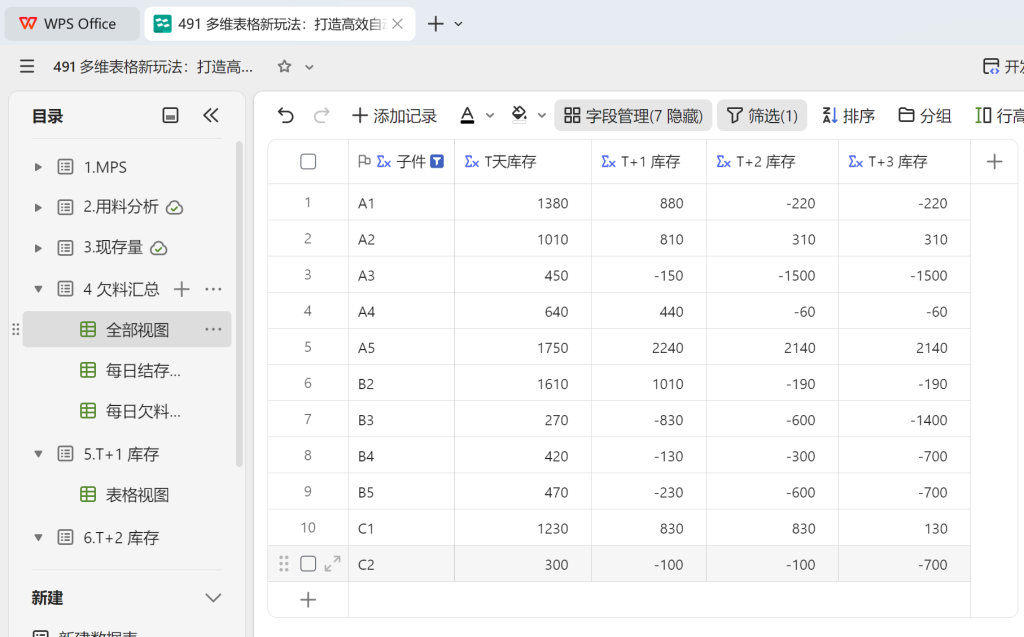Collapse the 新建 section chevron
The image size is (1024, 637).
click(x=213, y=598)
